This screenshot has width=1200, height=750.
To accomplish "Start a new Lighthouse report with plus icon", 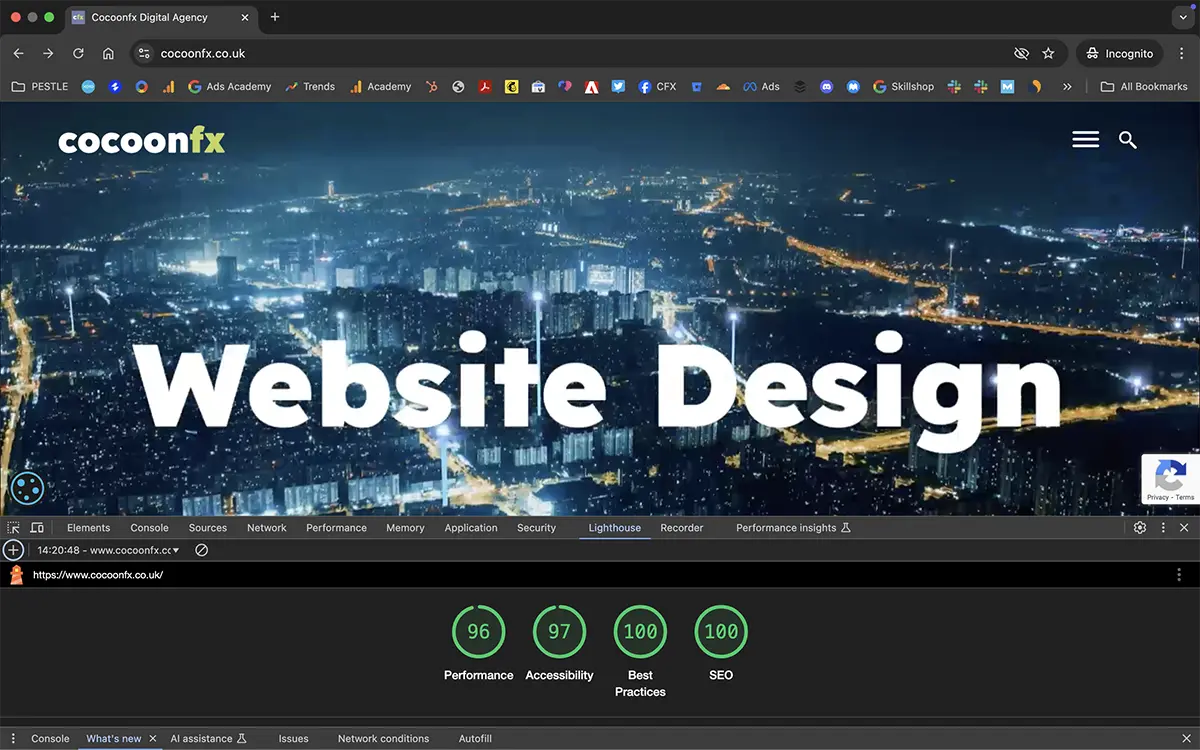I will point(13,550).
